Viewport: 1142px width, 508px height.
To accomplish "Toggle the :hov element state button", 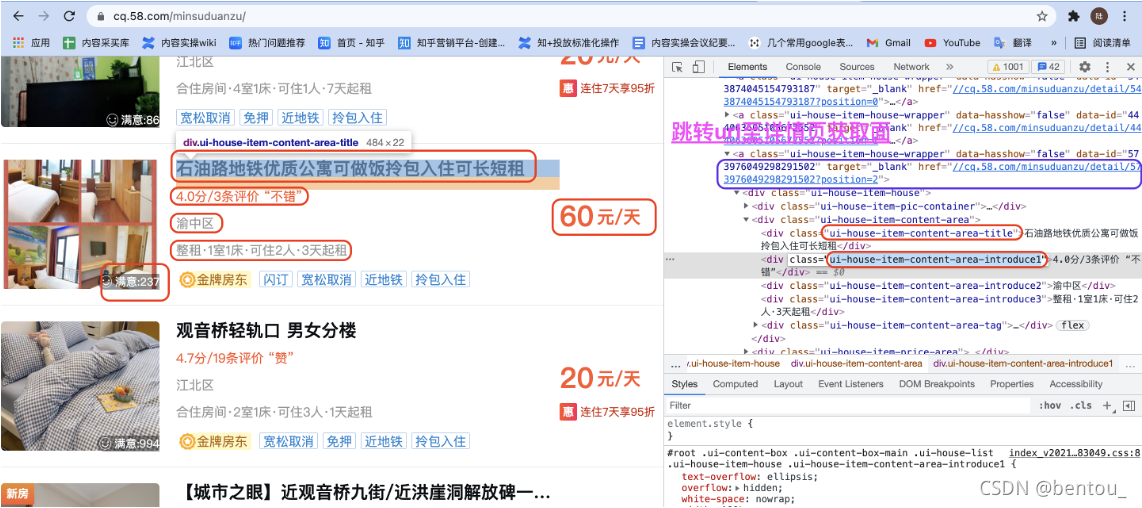I will point(1050,405).
